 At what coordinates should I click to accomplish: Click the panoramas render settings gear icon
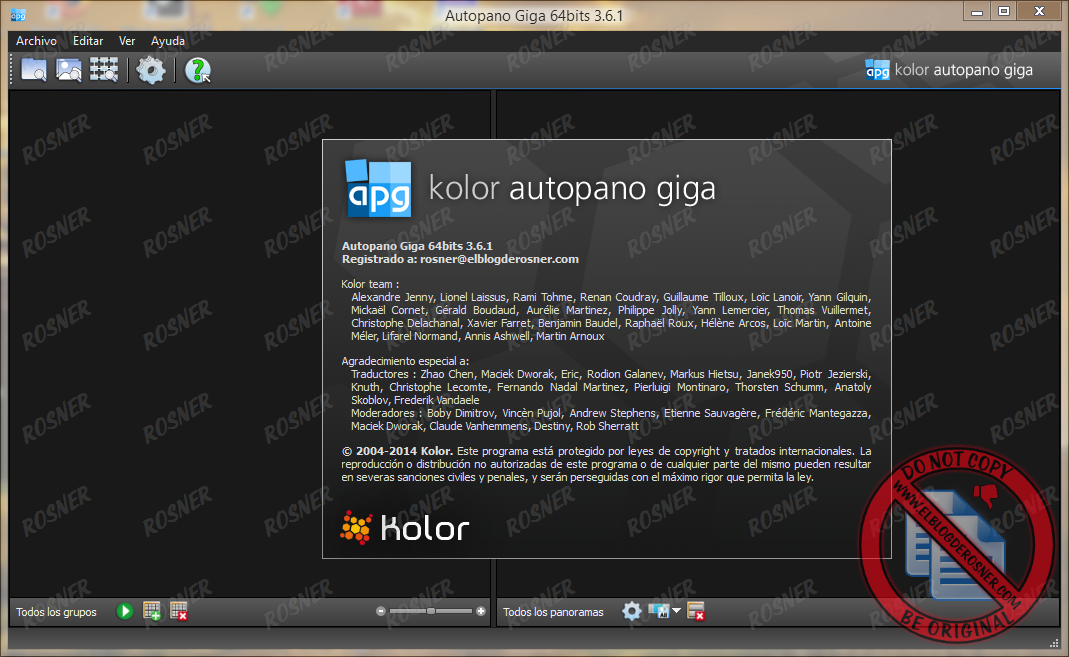point(632,611)
